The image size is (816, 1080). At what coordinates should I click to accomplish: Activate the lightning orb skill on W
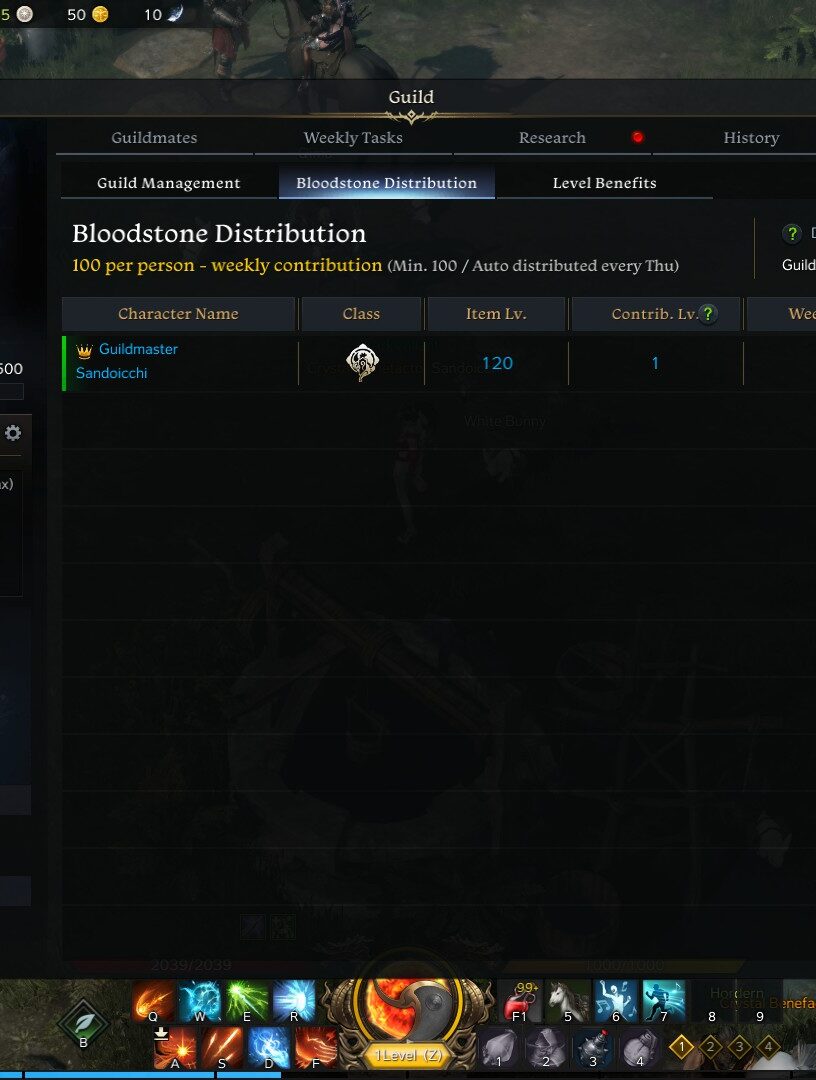click(x=200, y=1001)
